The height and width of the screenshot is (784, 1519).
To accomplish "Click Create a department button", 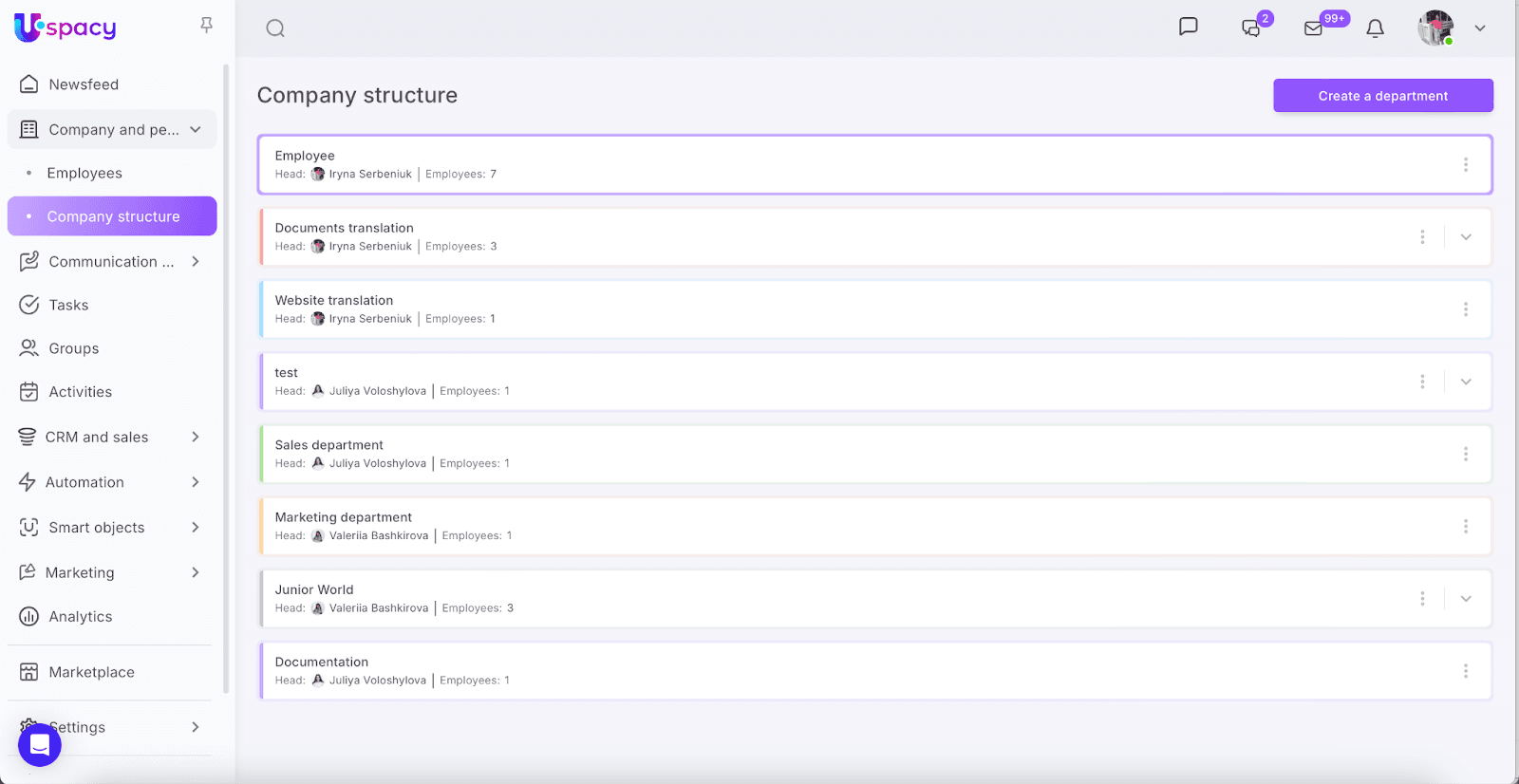I will pyautogui.click(x=1382, y=96).
